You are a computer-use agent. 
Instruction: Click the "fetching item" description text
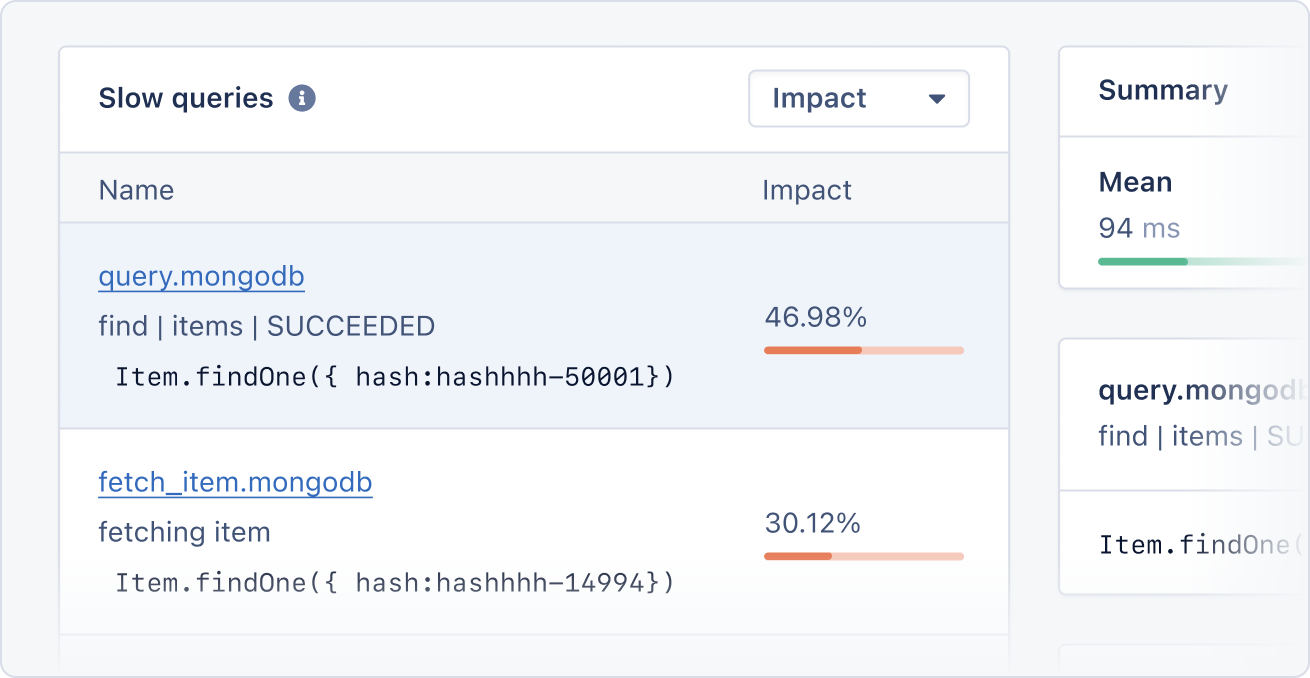pos(184,532)
